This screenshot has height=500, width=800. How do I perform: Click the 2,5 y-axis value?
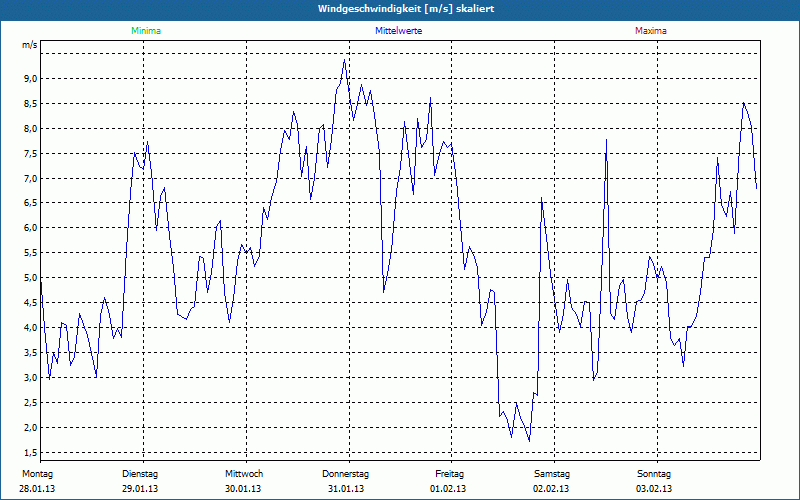pos(31,403)
